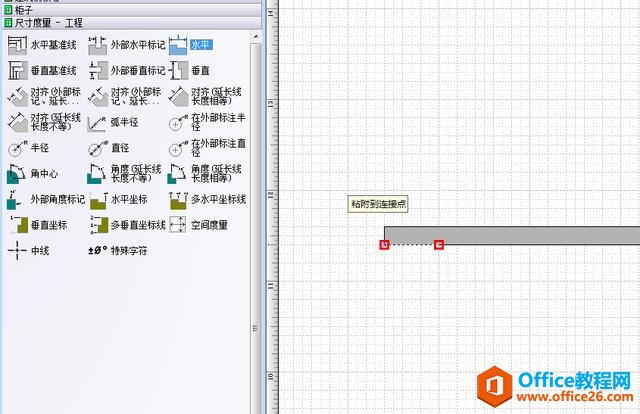The width and height of the screenshot is (640, 414).
Task: Select the 角度(延长线长度相等) shape
Action: tap(205, 174)
